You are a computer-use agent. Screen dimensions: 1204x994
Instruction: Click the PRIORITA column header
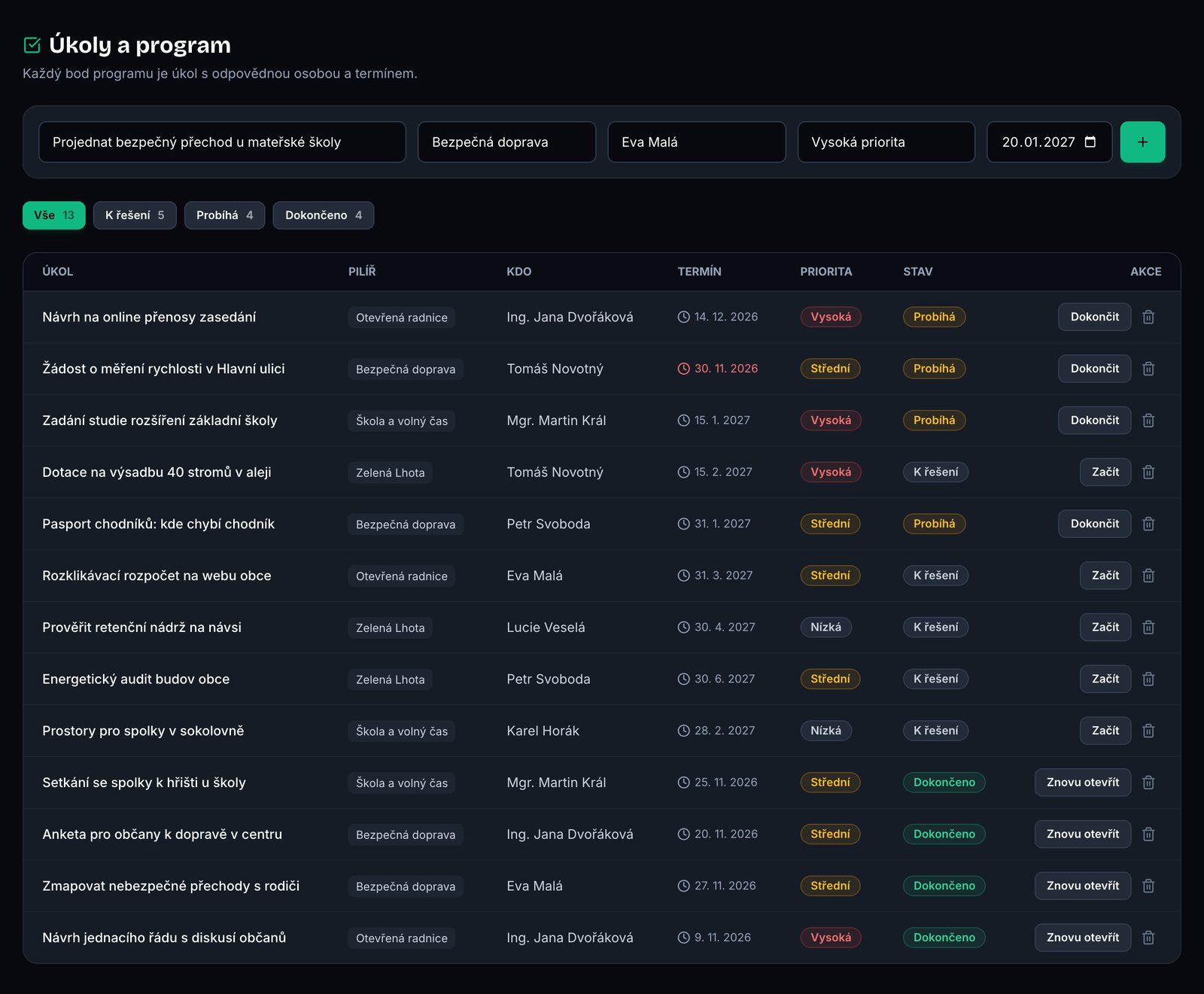point(825,272)
